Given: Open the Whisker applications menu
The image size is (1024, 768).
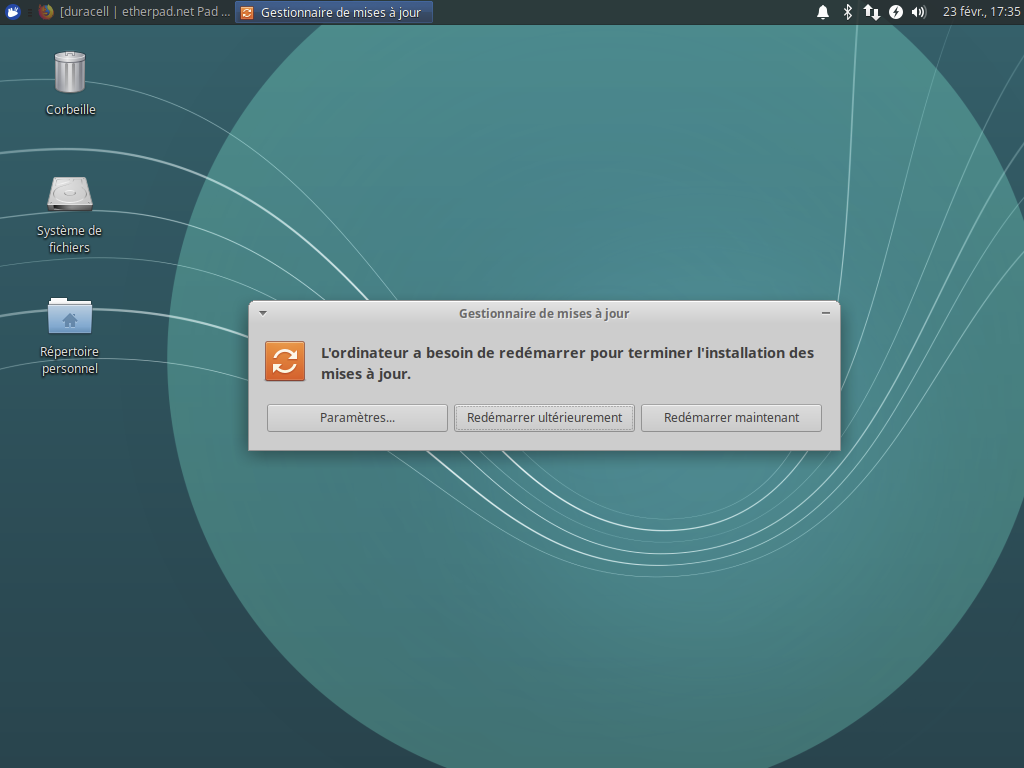Looking at the screenshot, I should pyautogui.click(x=14, y=12).
